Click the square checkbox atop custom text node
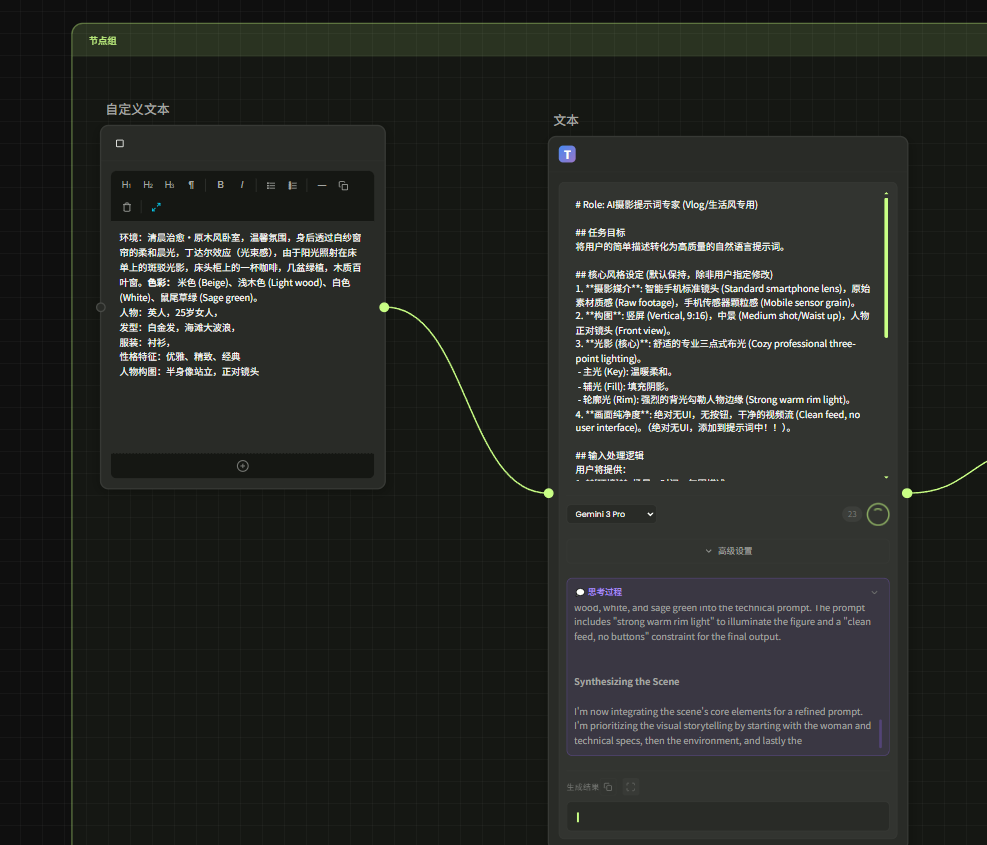The height and width of the screenshot is (845, 987). click(120, 143)
